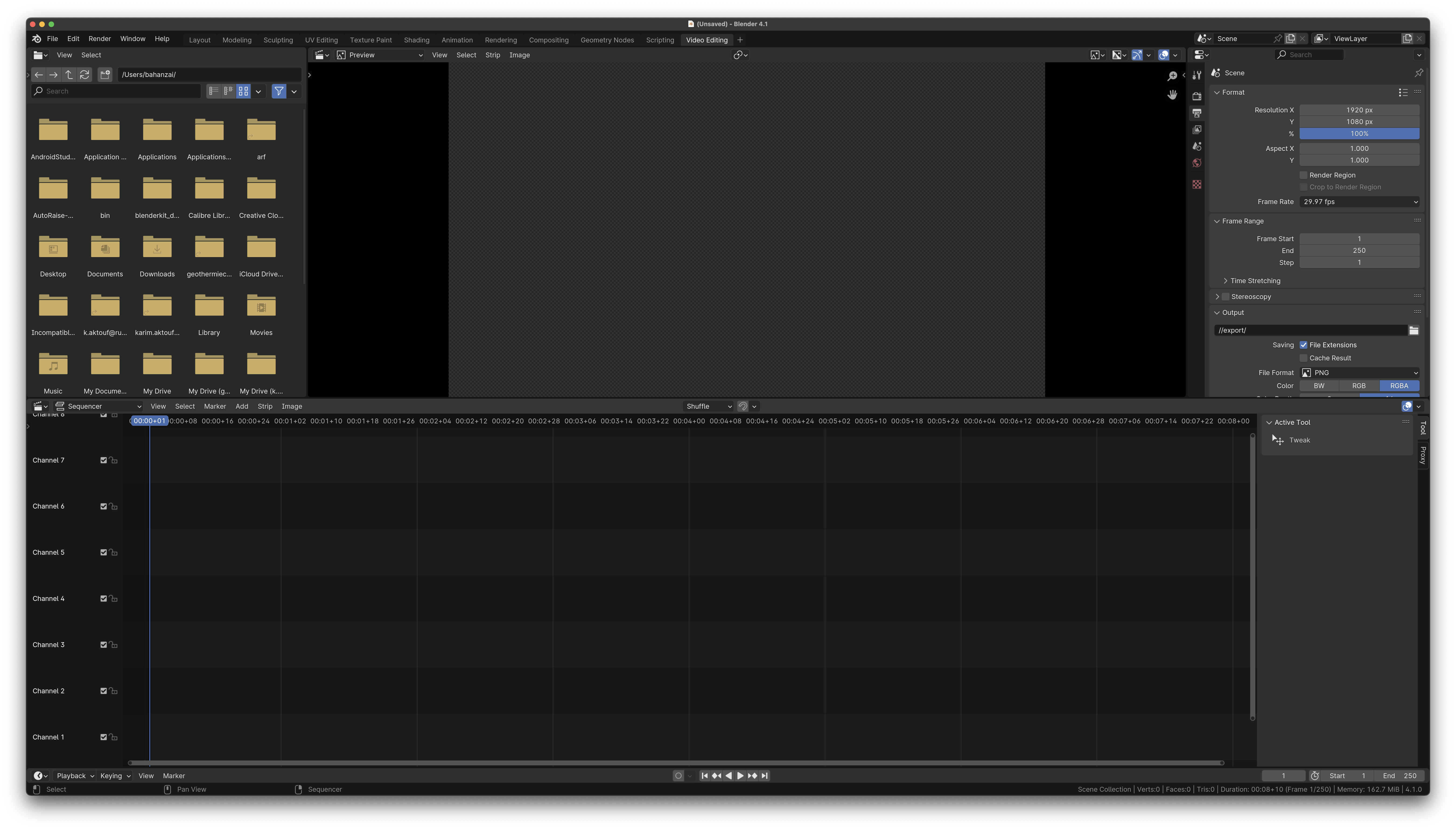Open World properties tab
Viewport: 1456px width, 830px height.
coord(1197,163)
